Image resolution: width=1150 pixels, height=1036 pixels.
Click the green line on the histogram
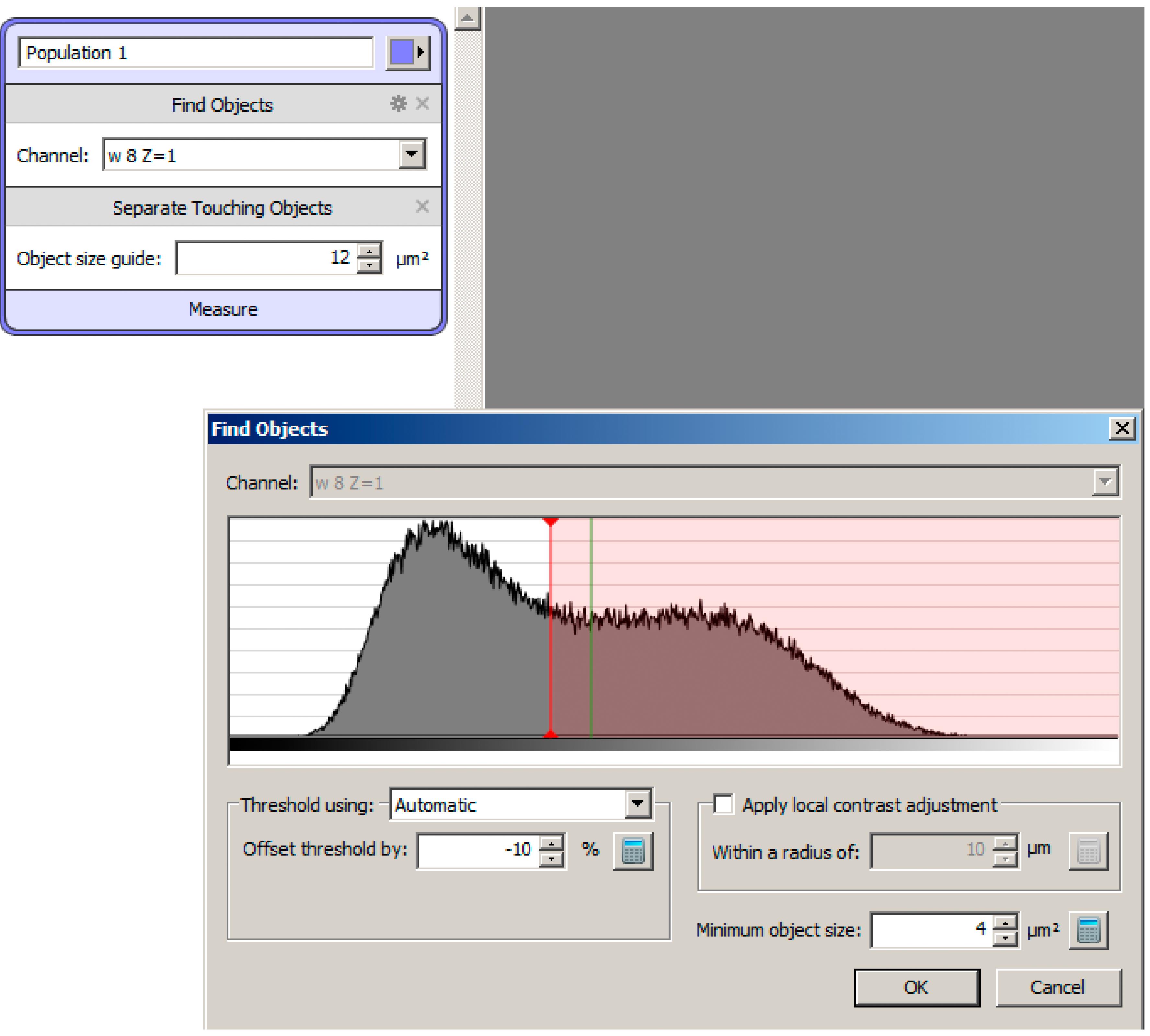[x=591, y=628]
